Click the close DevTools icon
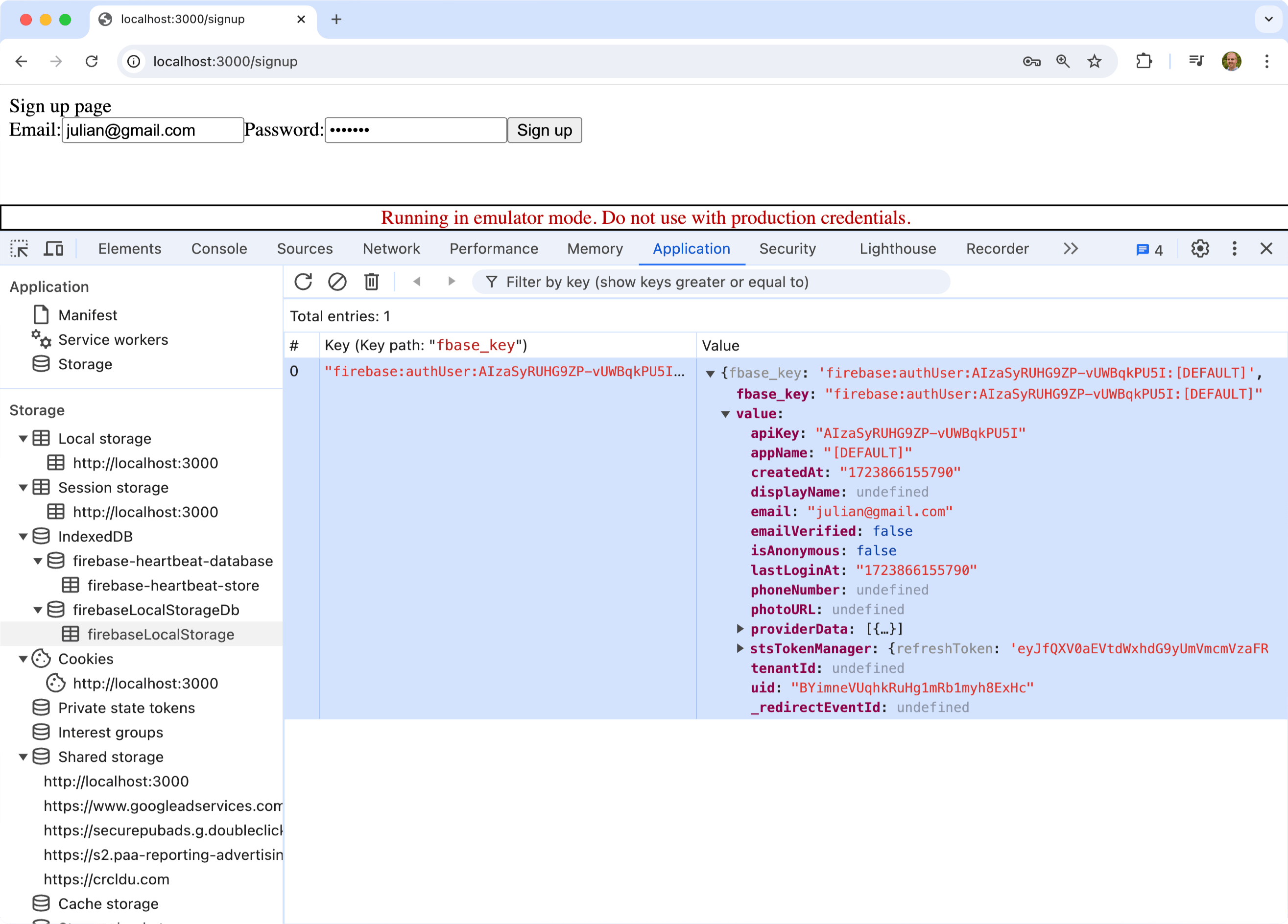Image resolution: width=1288 pixels, height=924 pixels. tap(1266, 248)
